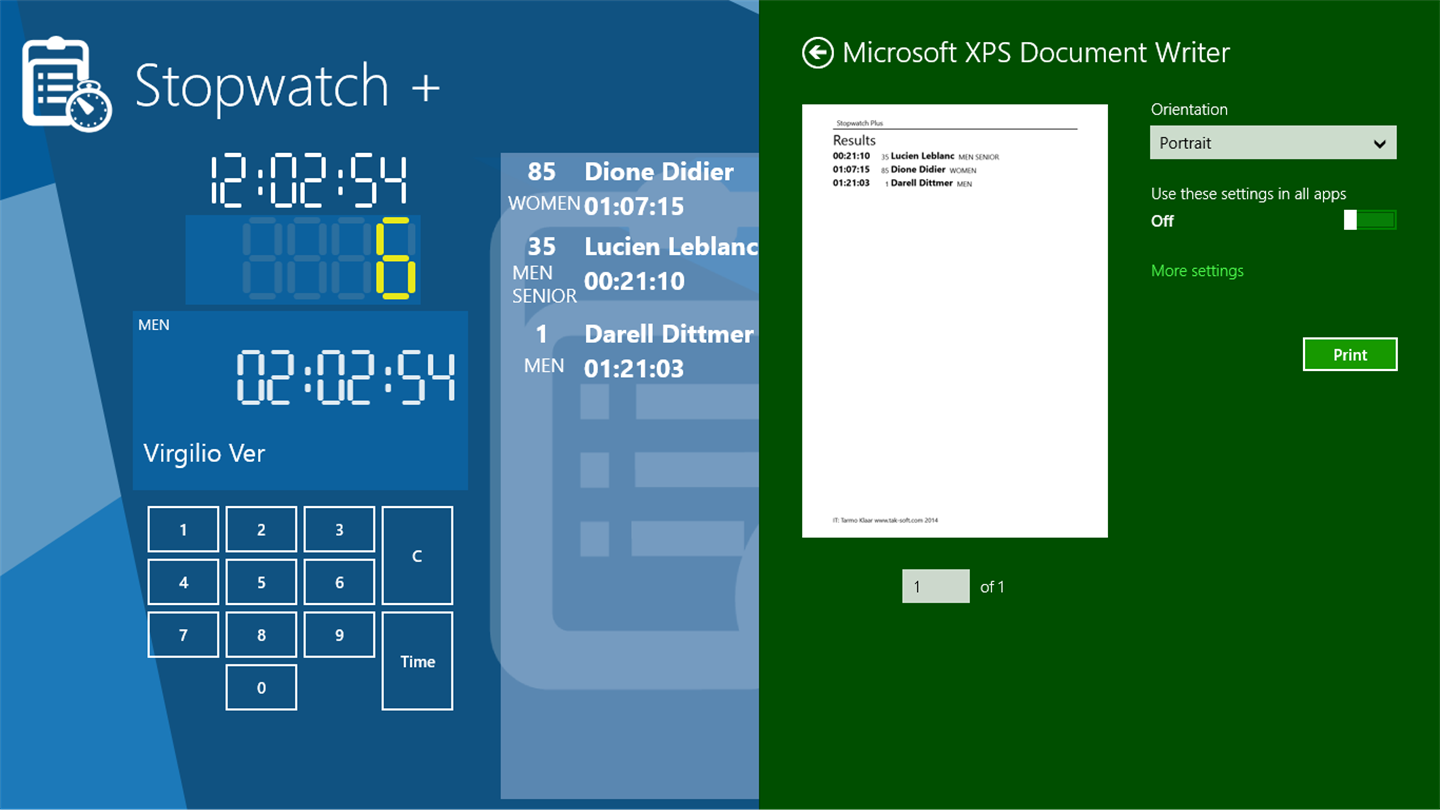Click the MEN SENIOR category label

[544, 284]
